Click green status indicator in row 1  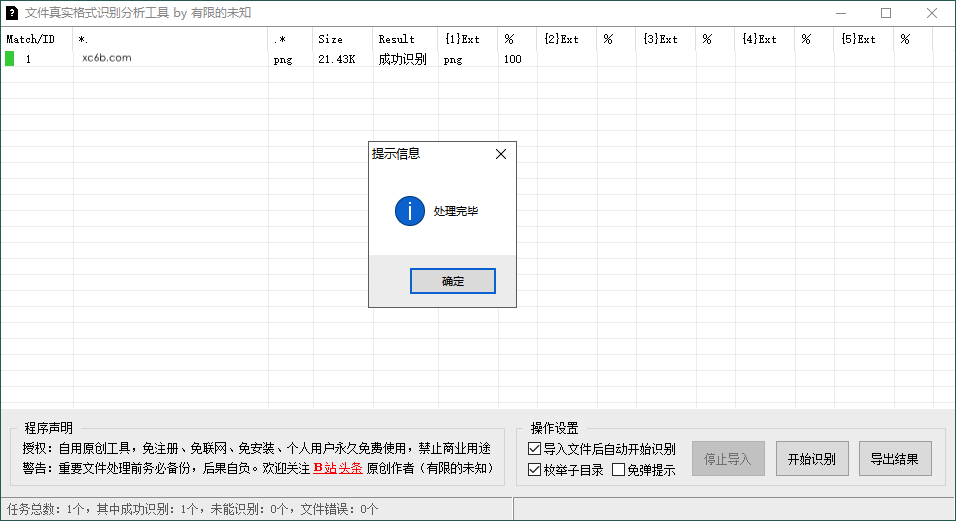tap(9, 58)
